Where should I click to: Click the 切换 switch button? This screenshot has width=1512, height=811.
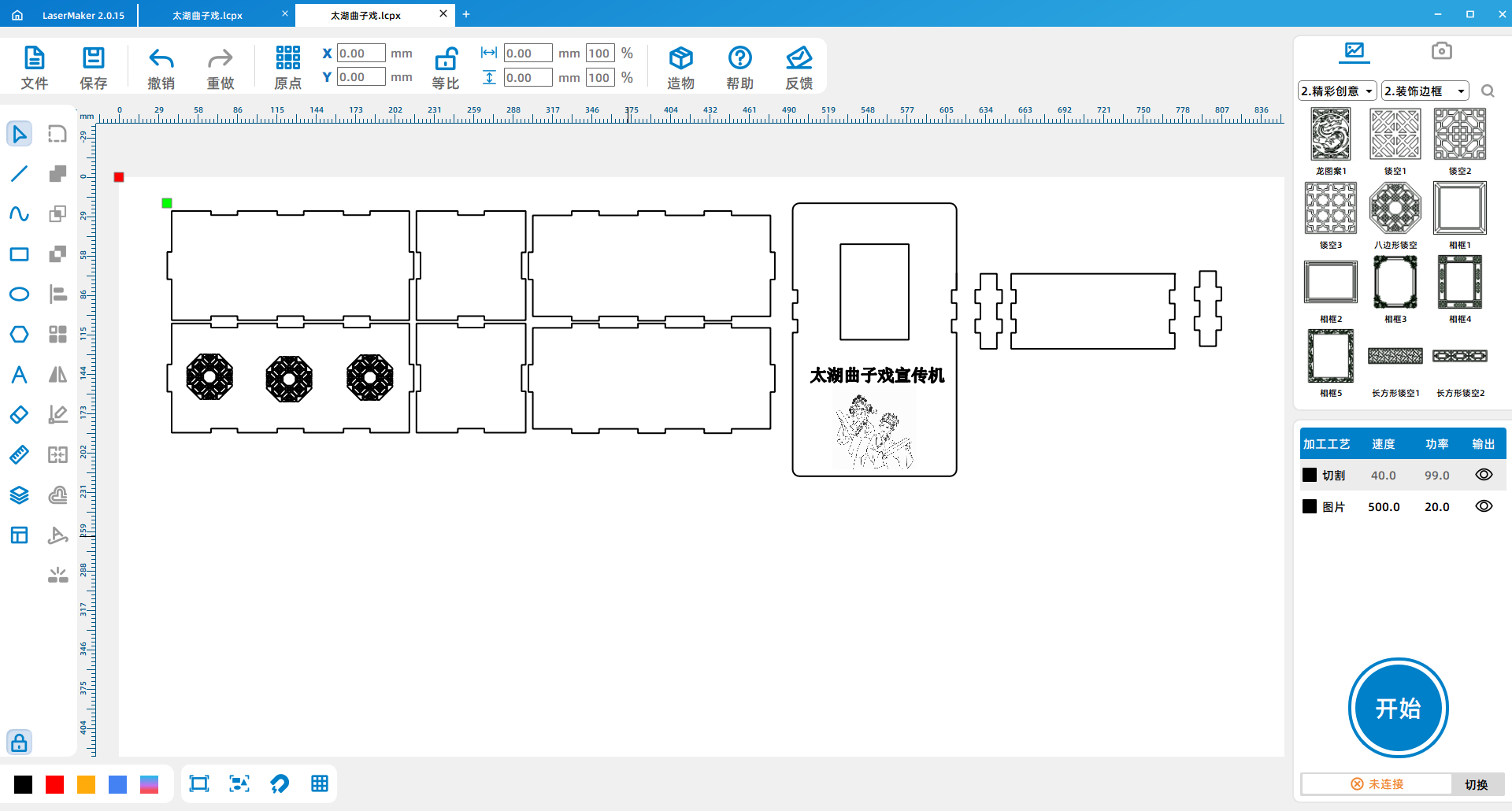[1476, 784]
